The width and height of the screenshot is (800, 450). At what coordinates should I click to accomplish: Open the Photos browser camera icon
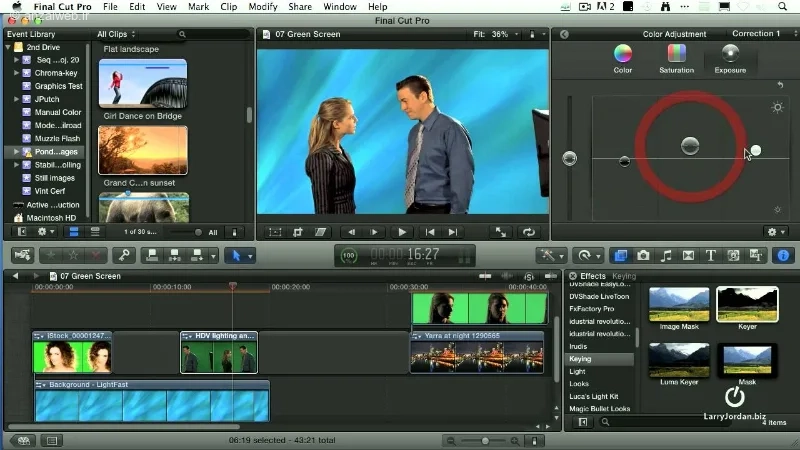pos(643,256)
